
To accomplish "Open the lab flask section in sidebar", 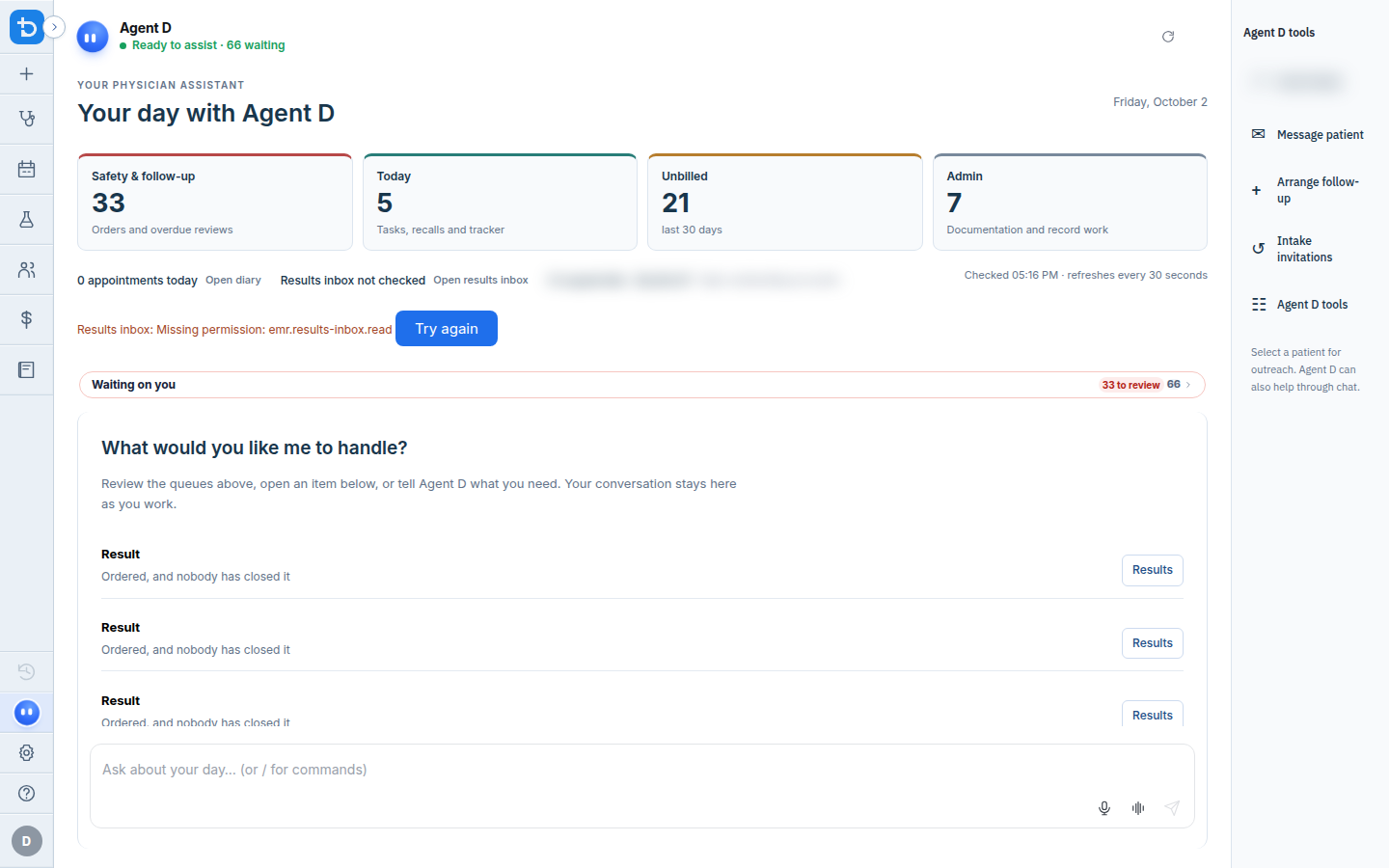I will 26,219.
